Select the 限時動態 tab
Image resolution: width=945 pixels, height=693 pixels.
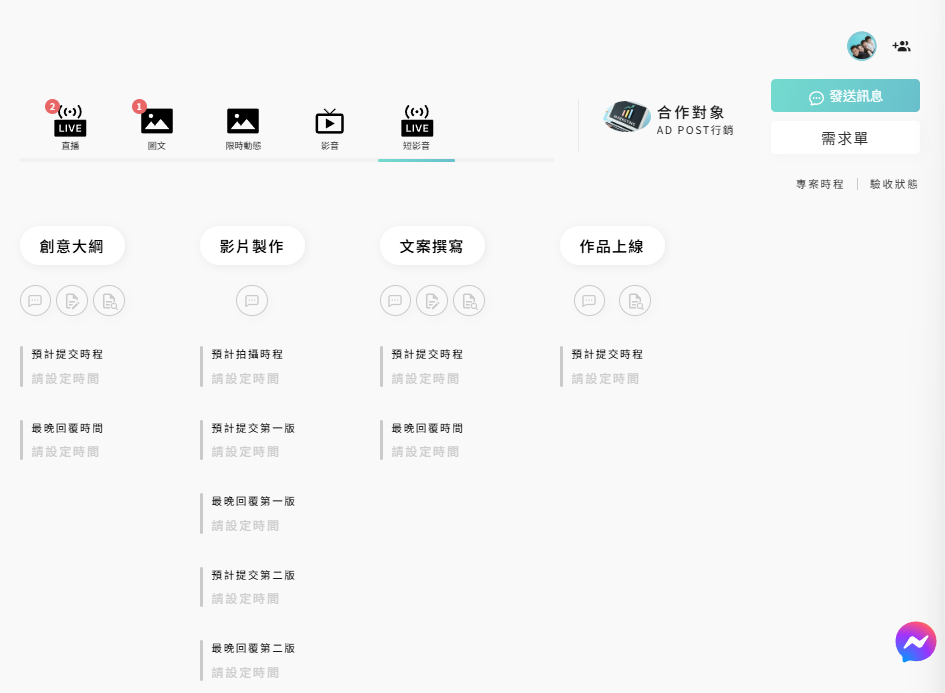click(243, 127)
